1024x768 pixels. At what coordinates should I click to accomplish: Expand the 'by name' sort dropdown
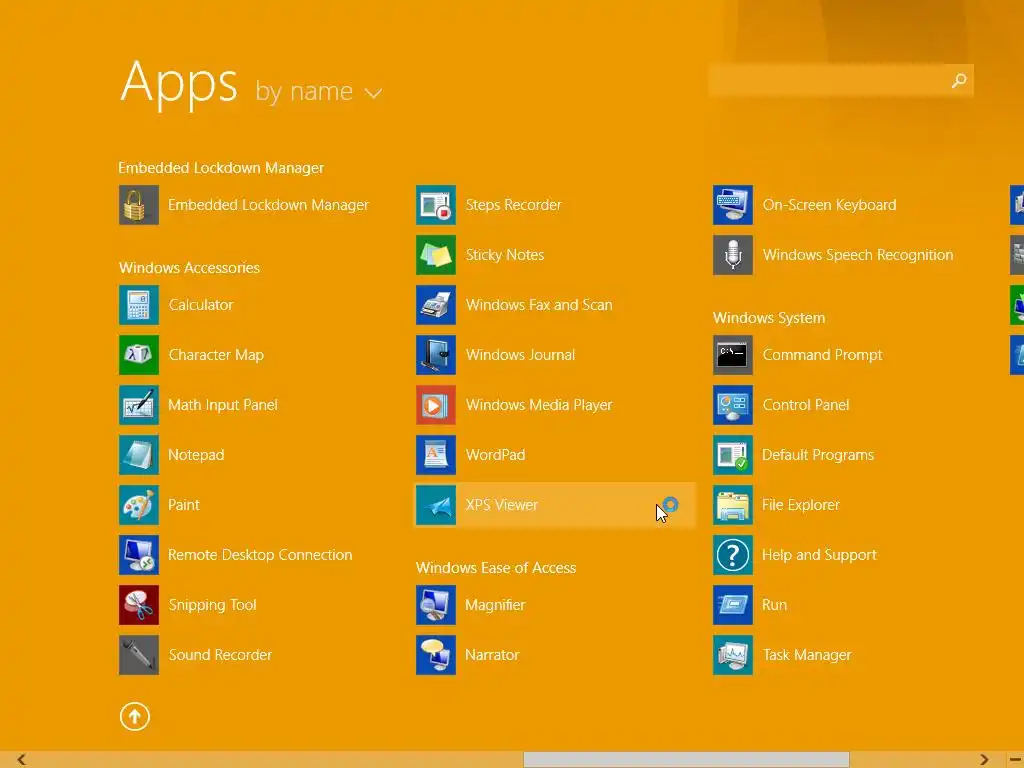318,91
